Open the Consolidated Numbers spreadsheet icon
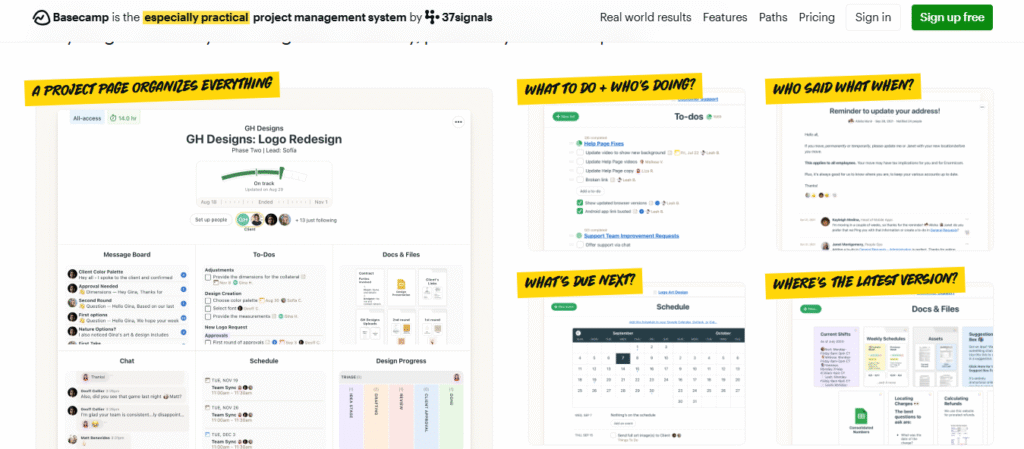The height and width of the screenshot is (449, 1024). point(861,417)
